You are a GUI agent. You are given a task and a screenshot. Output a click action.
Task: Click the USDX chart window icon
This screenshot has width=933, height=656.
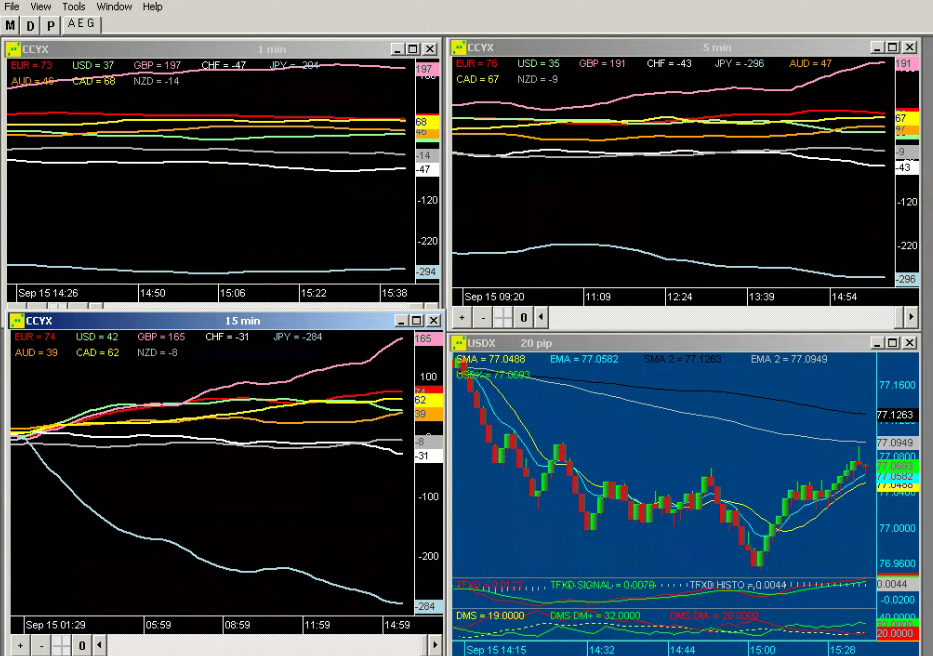(459, 343)
